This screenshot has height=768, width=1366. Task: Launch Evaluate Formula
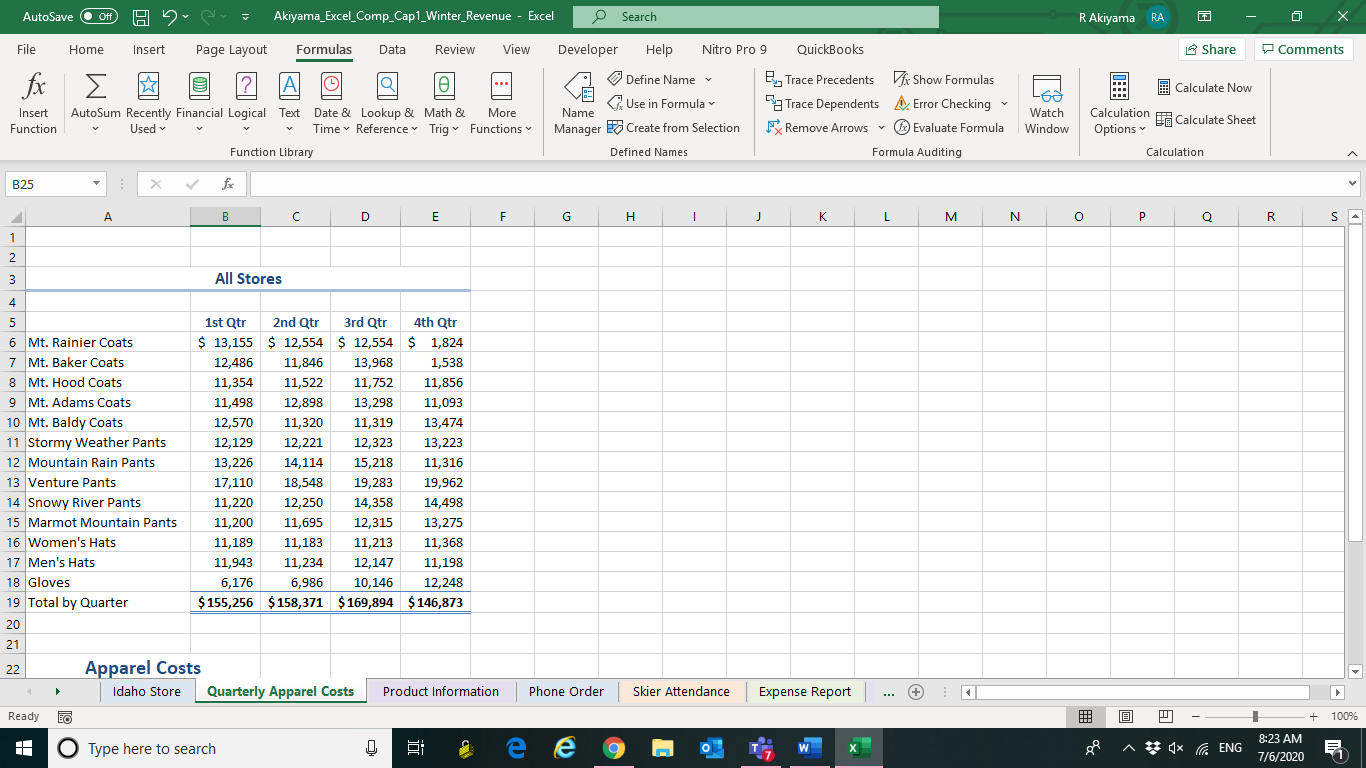pyautogui.click(x=950, y=127)
